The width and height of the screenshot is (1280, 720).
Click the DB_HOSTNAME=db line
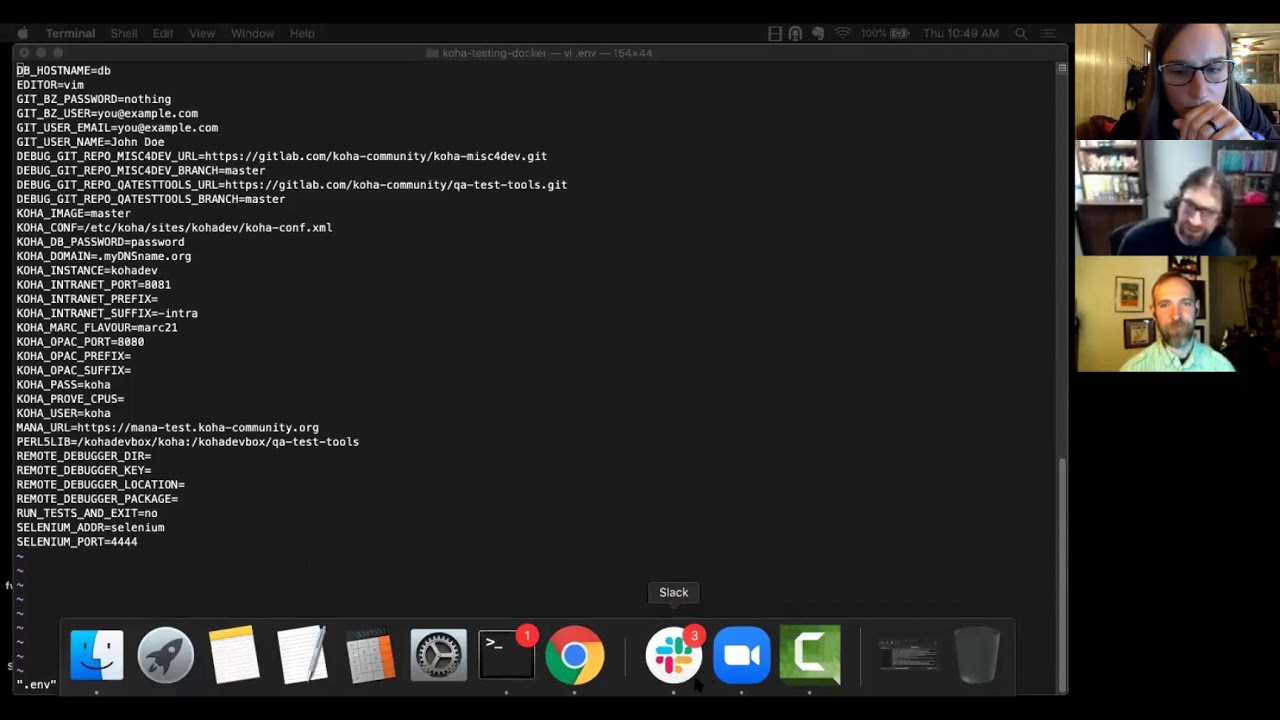(x=63, y=71)
